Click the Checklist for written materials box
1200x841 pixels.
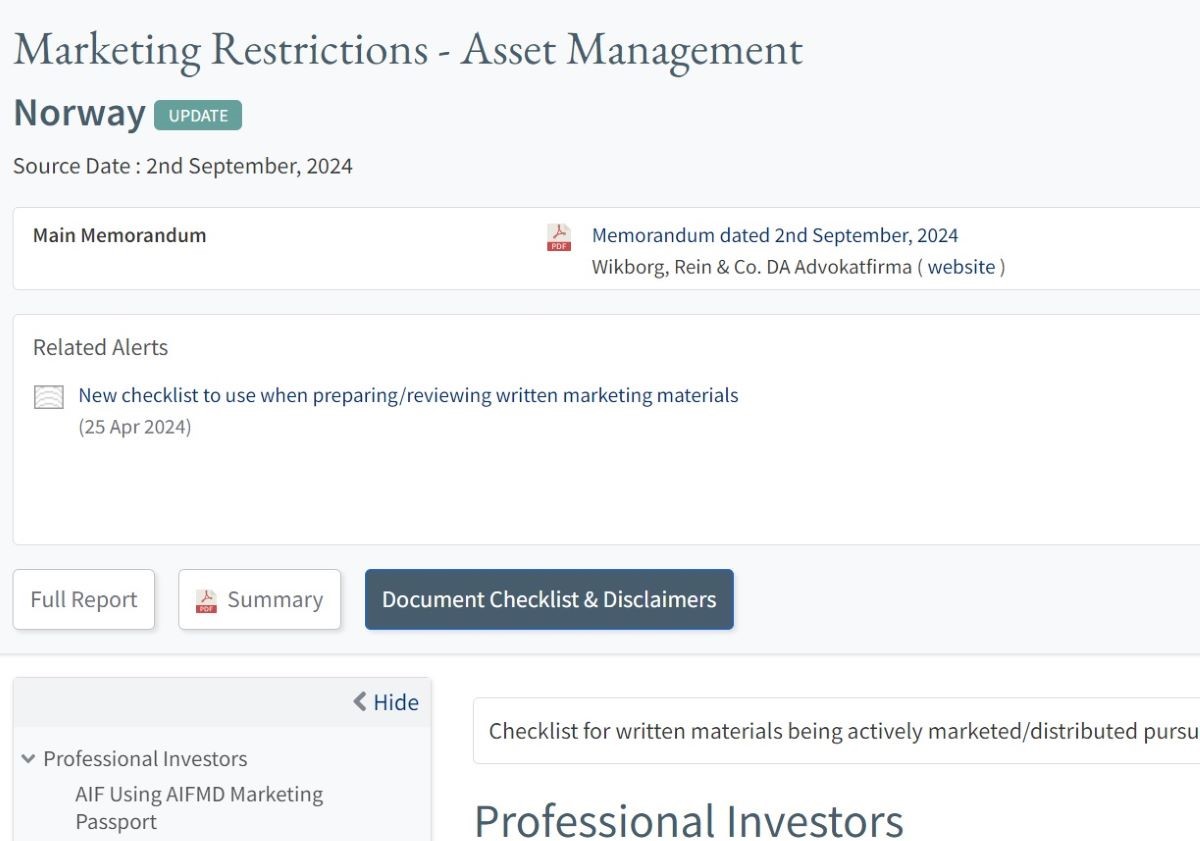pos(840,731)
